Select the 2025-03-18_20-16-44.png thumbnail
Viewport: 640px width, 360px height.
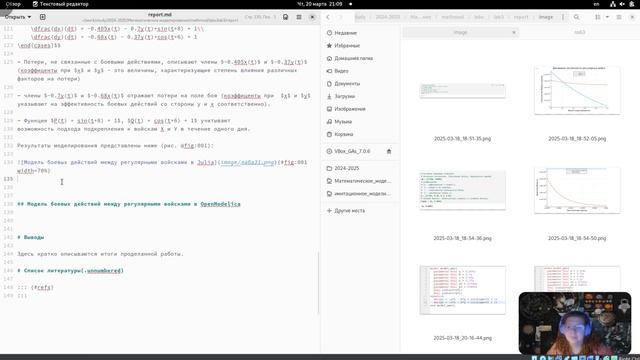click(x=462, y=290)
